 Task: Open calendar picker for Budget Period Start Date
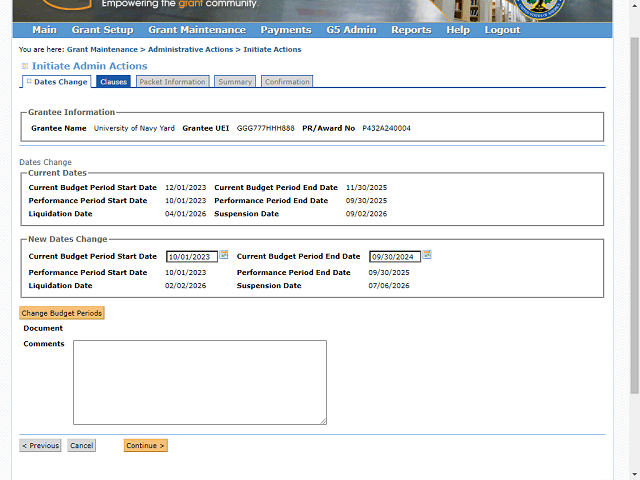coord(224,255)
